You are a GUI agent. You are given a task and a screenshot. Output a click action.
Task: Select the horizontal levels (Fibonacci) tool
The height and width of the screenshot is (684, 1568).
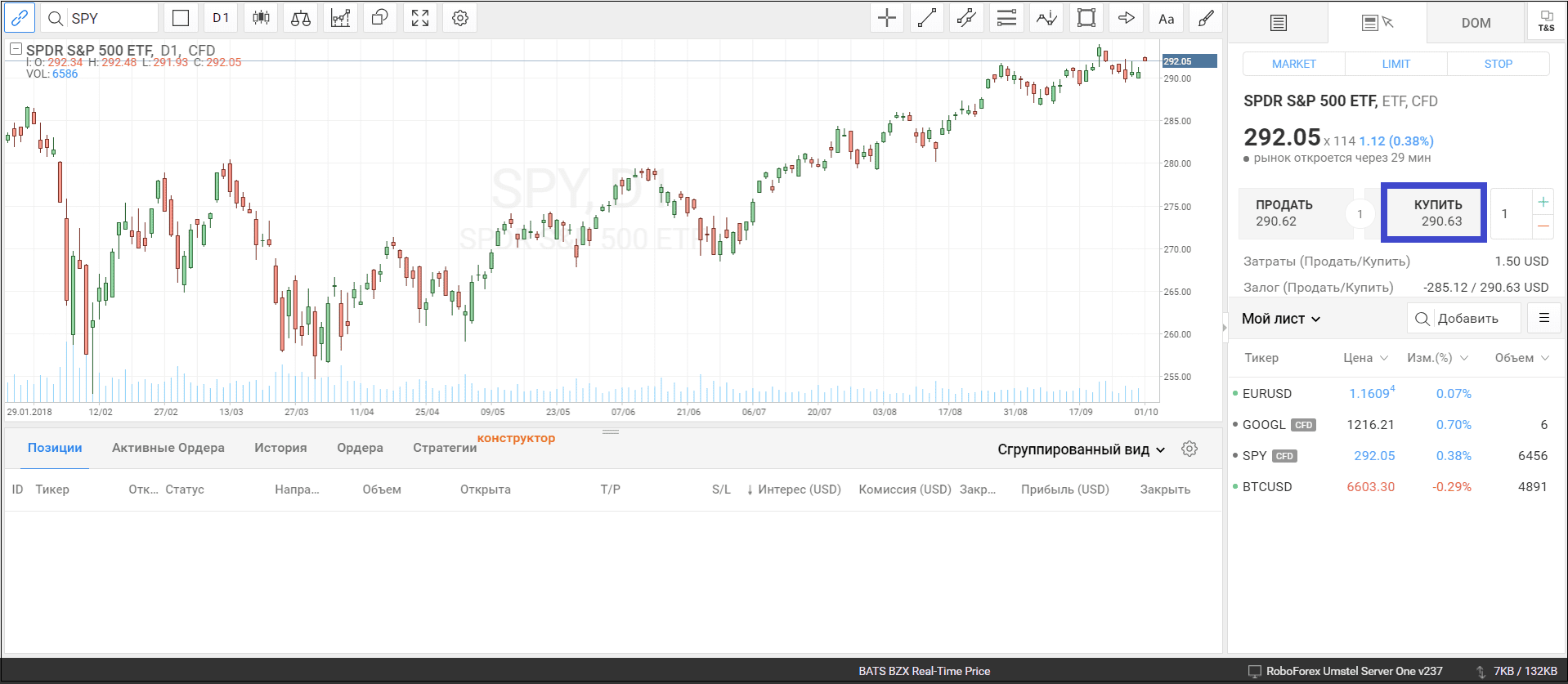click(x=1007, y=17)
